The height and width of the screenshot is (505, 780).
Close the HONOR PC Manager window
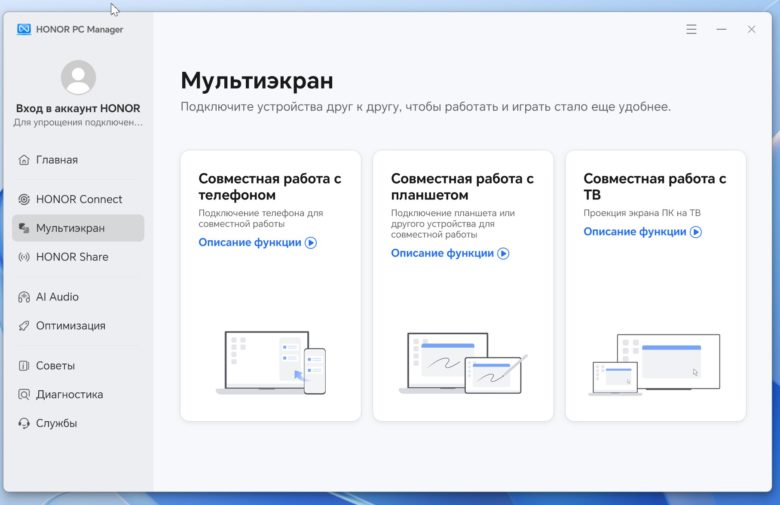click(x=751, y=29)
